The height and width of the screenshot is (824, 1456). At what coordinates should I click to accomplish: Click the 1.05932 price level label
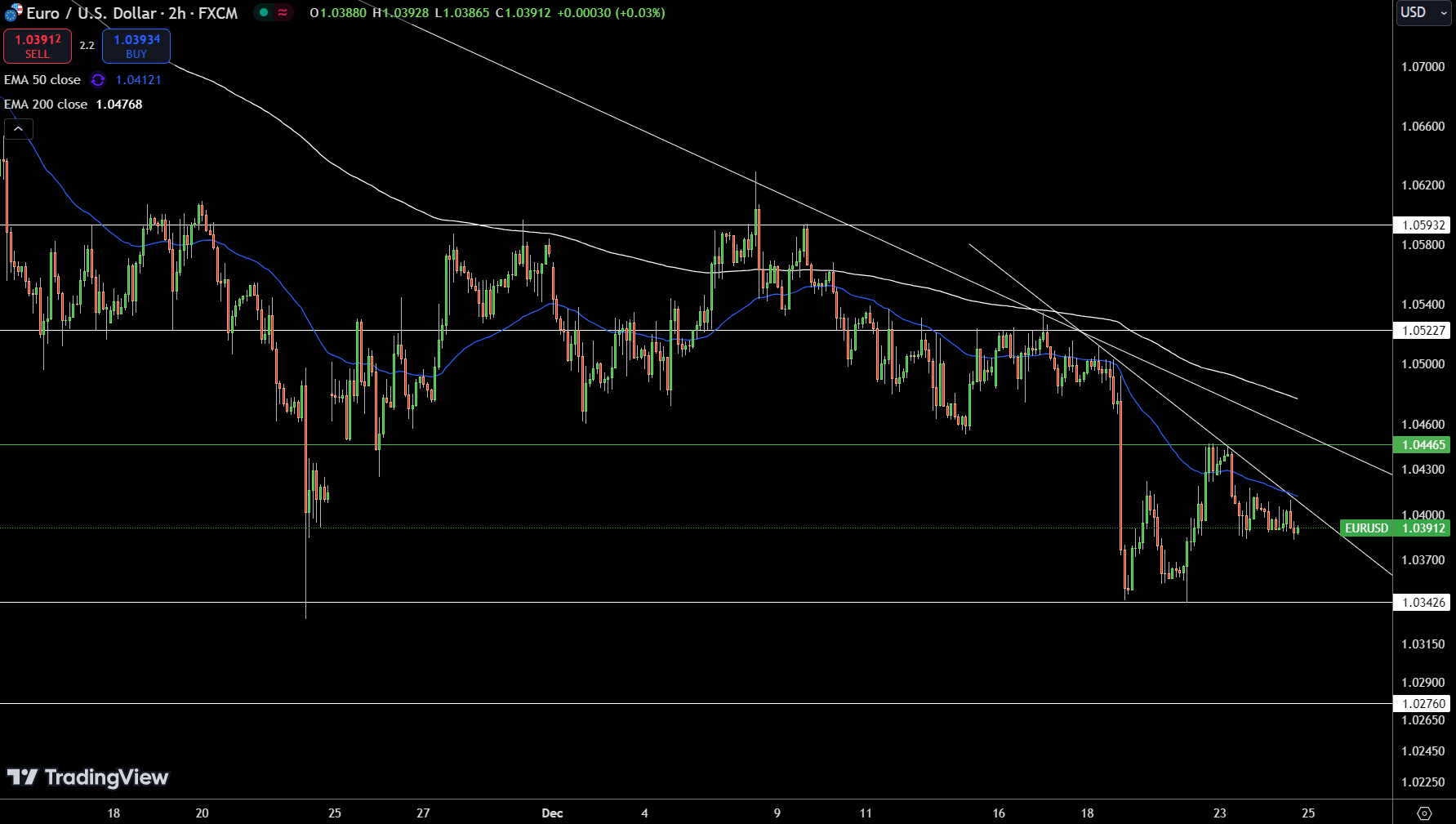[1423, 225]
